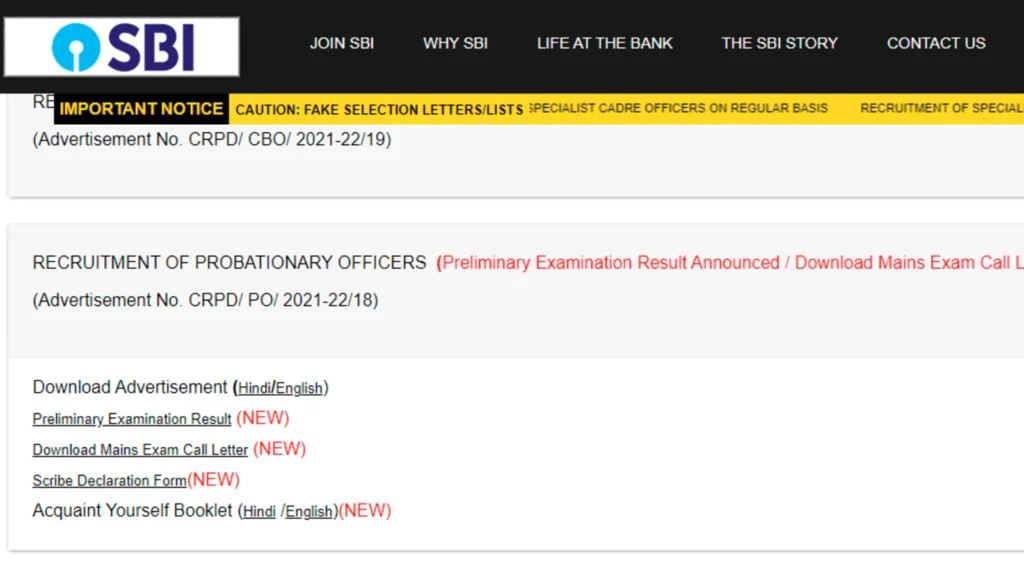Select THE SBI STORY in navigation
This screenshot has width=1024, height=576.
[x=779, y=43]
